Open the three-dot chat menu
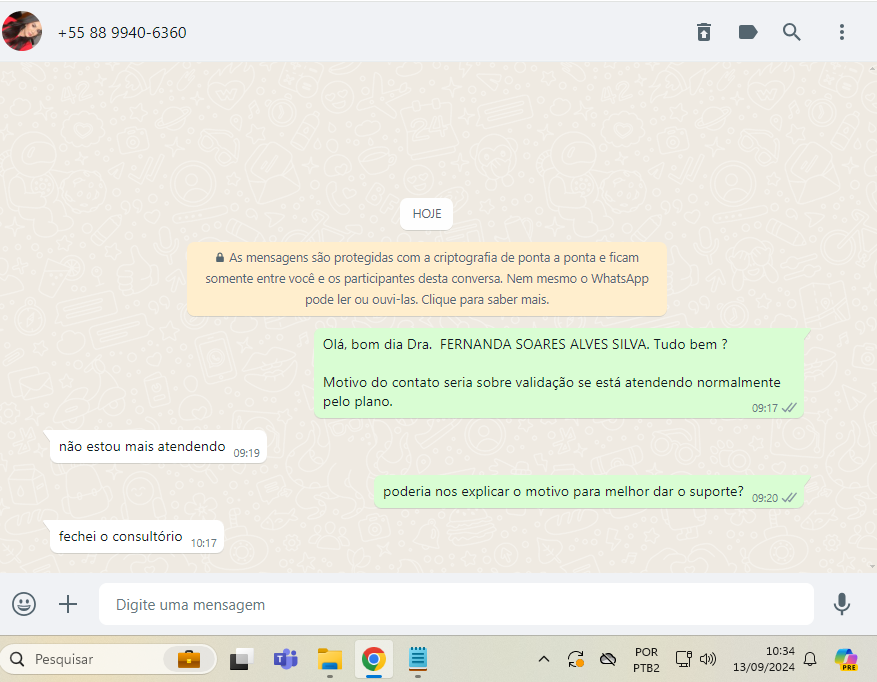Screen dimensions: 877x682 coord(842,32)
